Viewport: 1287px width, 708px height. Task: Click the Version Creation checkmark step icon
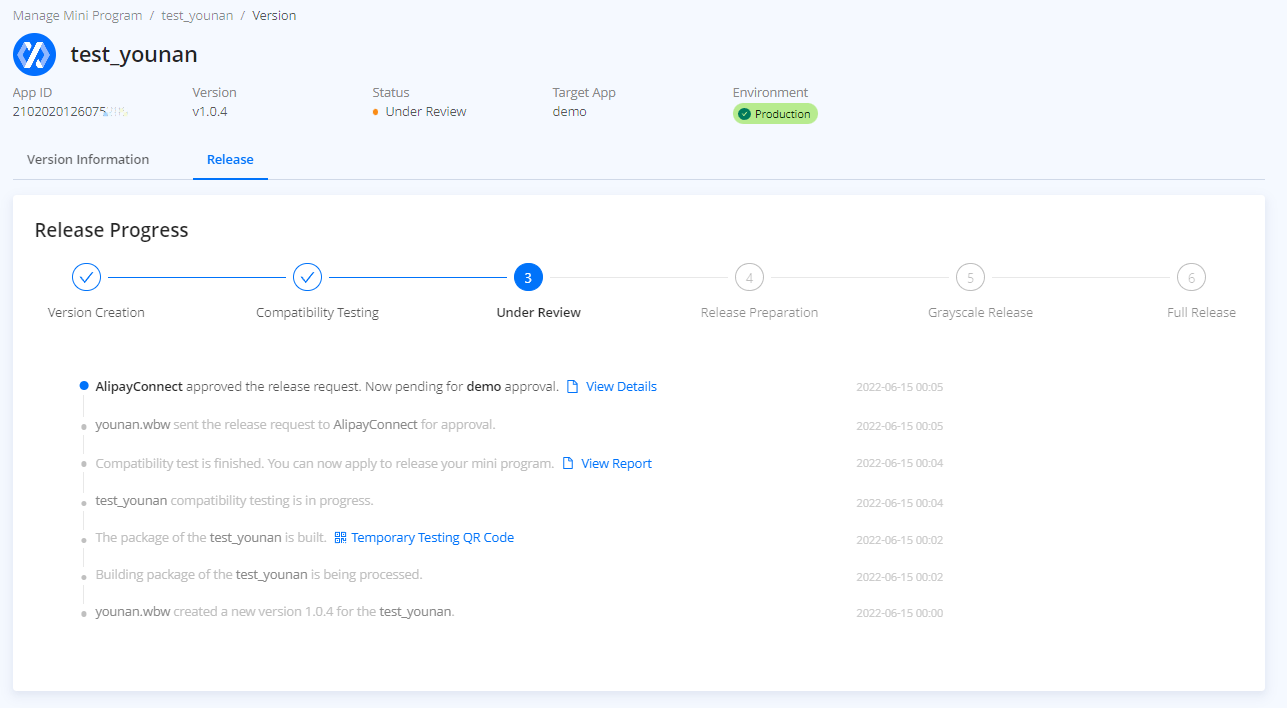pyautogui.click(x=87, y=277)
